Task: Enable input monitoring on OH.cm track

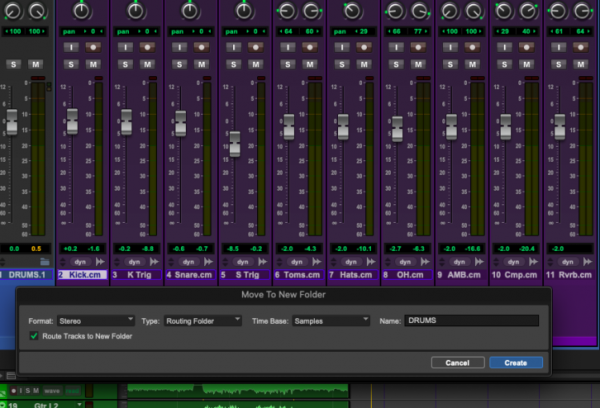Action: (x=396, y=47)
